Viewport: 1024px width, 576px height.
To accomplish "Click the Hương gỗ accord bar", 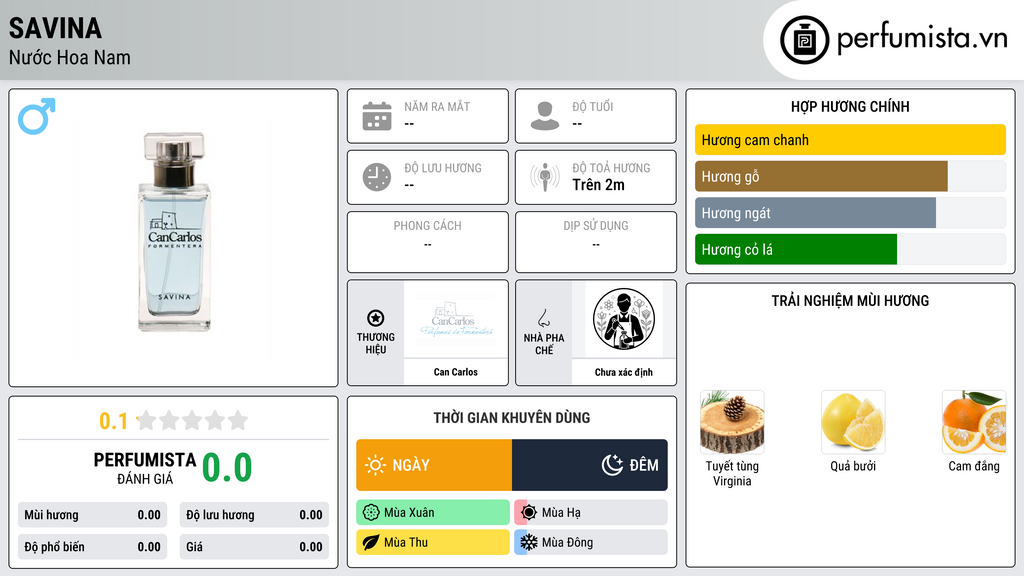I will pos(850,176).
